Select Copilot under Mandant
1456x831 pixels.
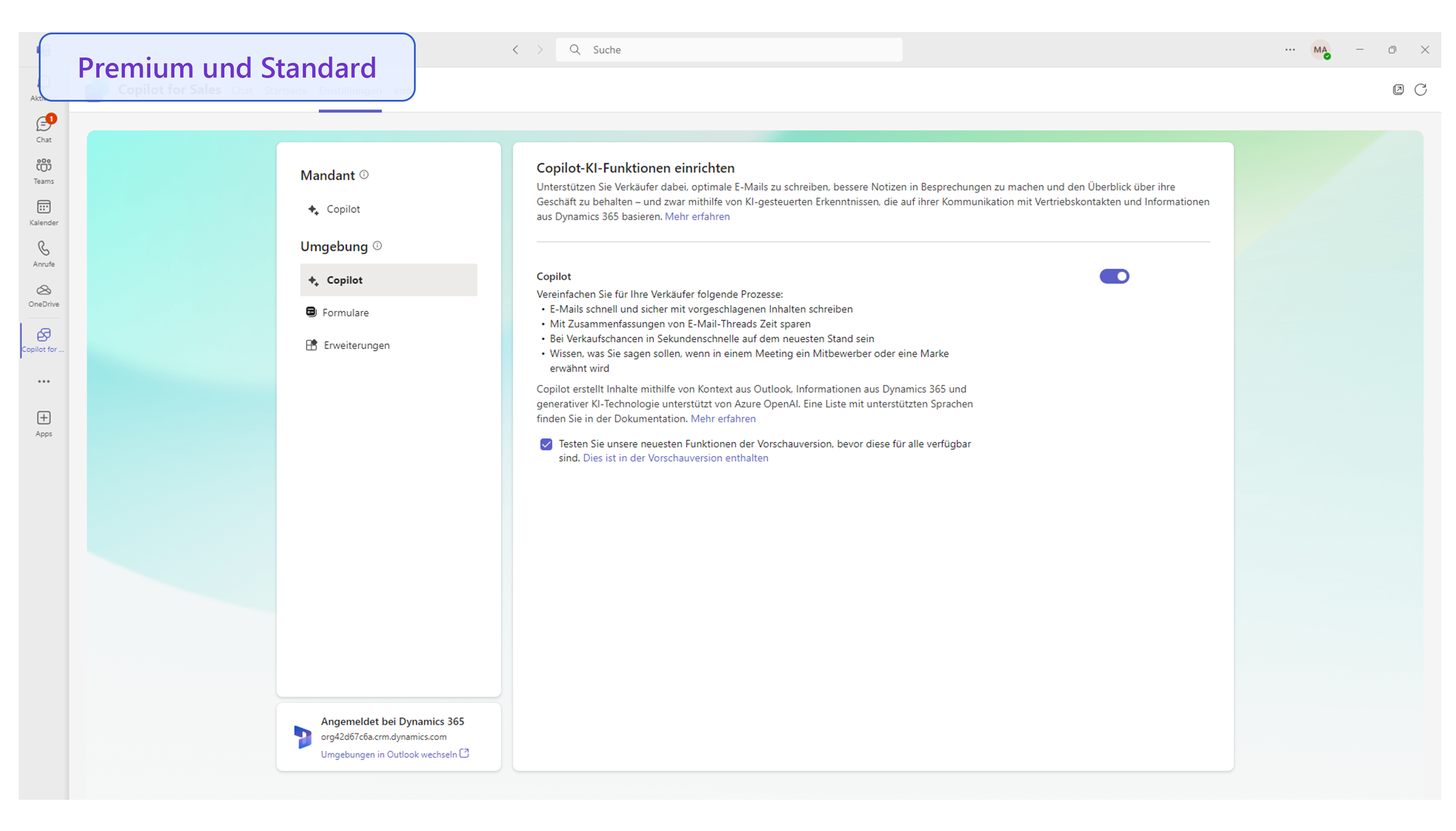point(343,209)
